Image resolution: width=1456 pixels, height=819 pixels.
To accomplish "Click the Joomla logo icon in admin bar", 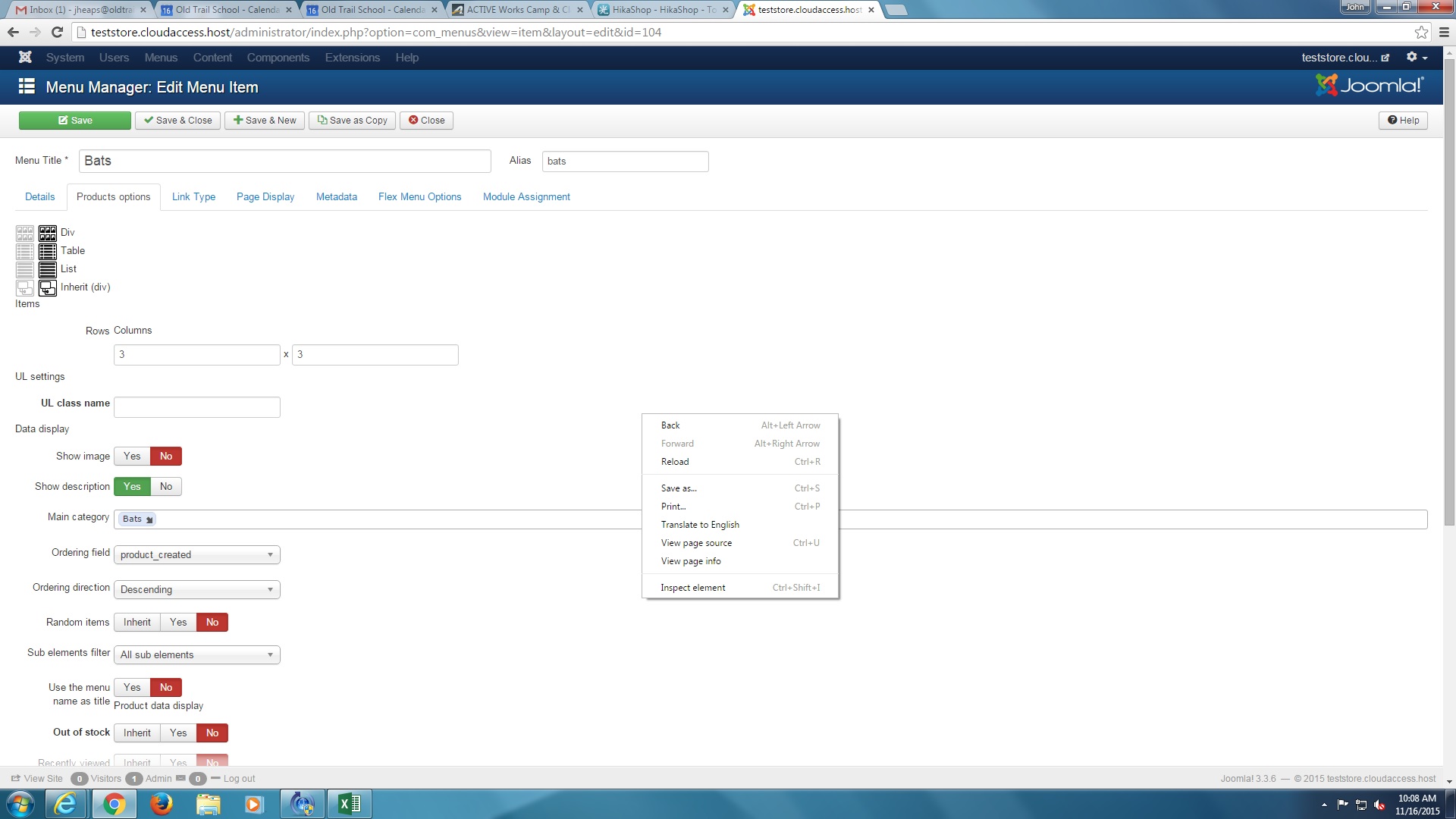I will click(x=25, y=58).
